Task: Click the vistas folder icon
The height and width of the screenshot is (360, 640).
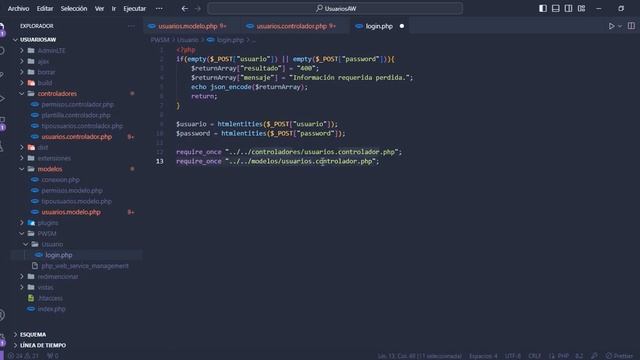Action: click(31, 287)
